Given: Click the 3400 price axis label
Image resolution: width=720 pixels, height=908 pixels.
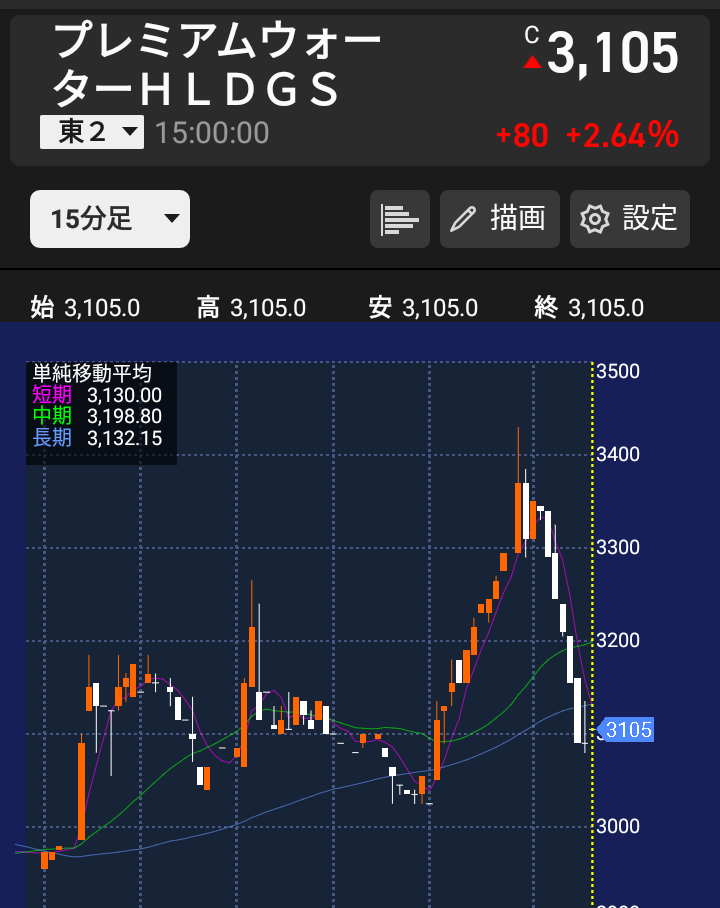Looking at the screenshot, I should [618, 455].
